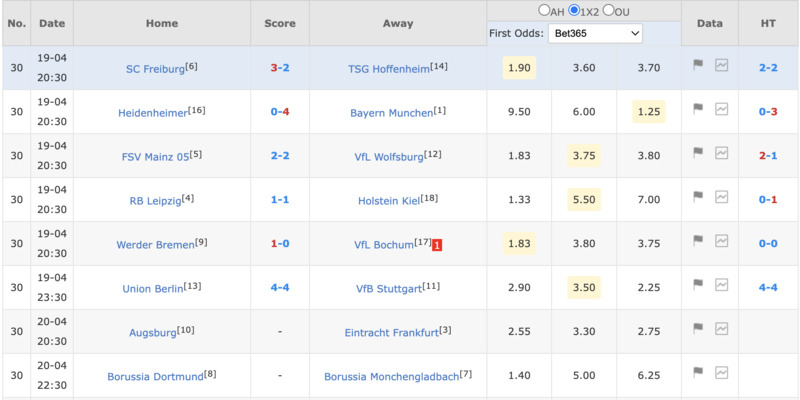The image size is (800, 400).
Task: Open Eintracht Frankfurt team link
Action: click(391, 333)
